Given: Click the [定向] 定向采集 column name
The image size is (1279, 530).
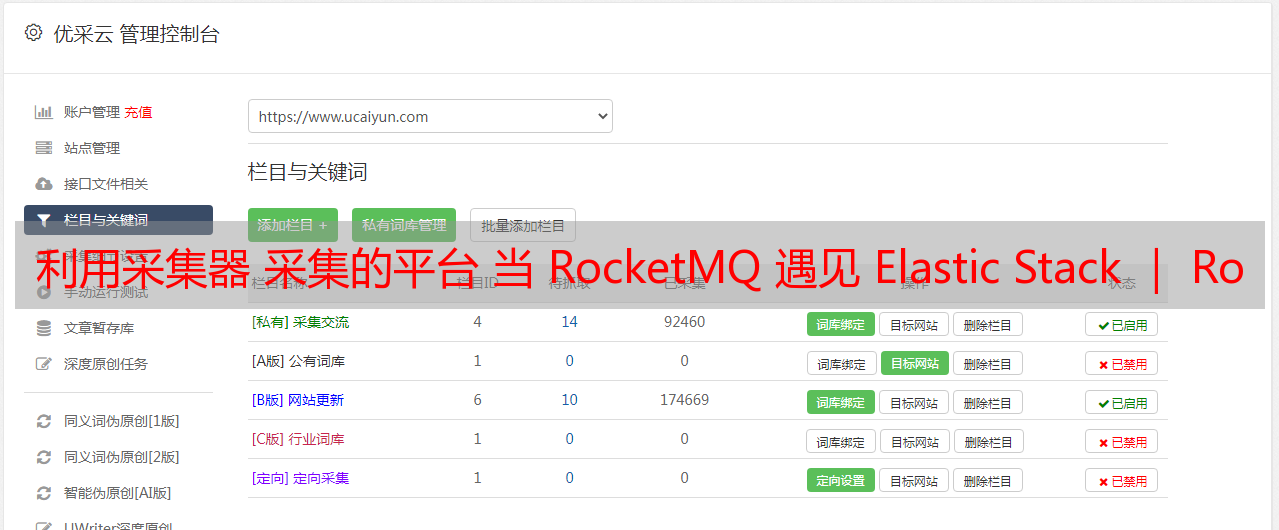Looking at the screenshot, I should tap(300, 478).
